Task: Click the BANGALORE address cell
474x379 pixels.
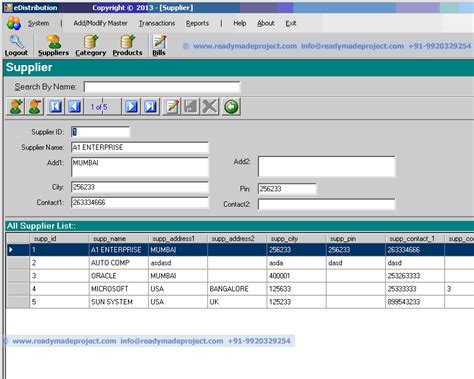Action: pyautogui.click(x=237, y=289)
